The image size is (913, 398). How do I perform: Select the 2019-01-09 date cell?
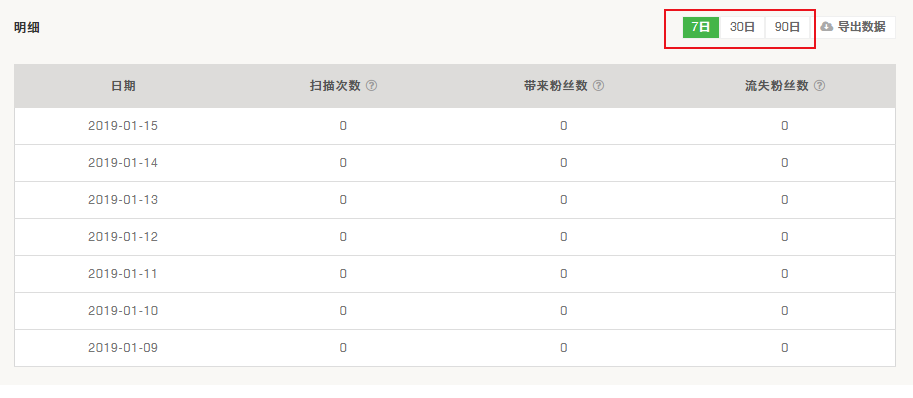pyautogui.click(x=123, y=348)
